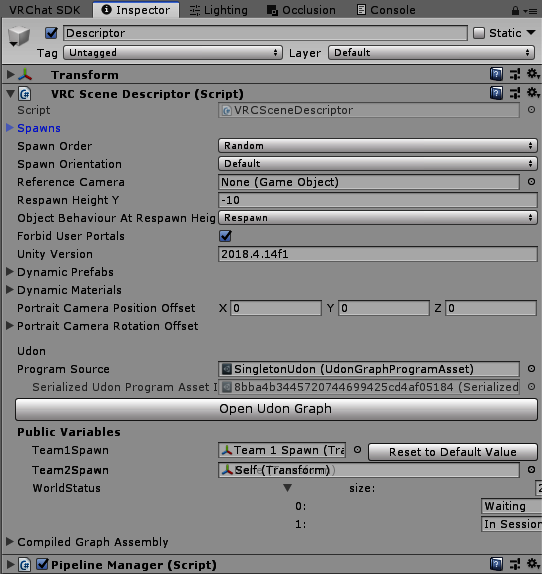The width and height of the screenshot is (542, 574).
Task: Open the Layer dropdown
Action: pos(431,53)
